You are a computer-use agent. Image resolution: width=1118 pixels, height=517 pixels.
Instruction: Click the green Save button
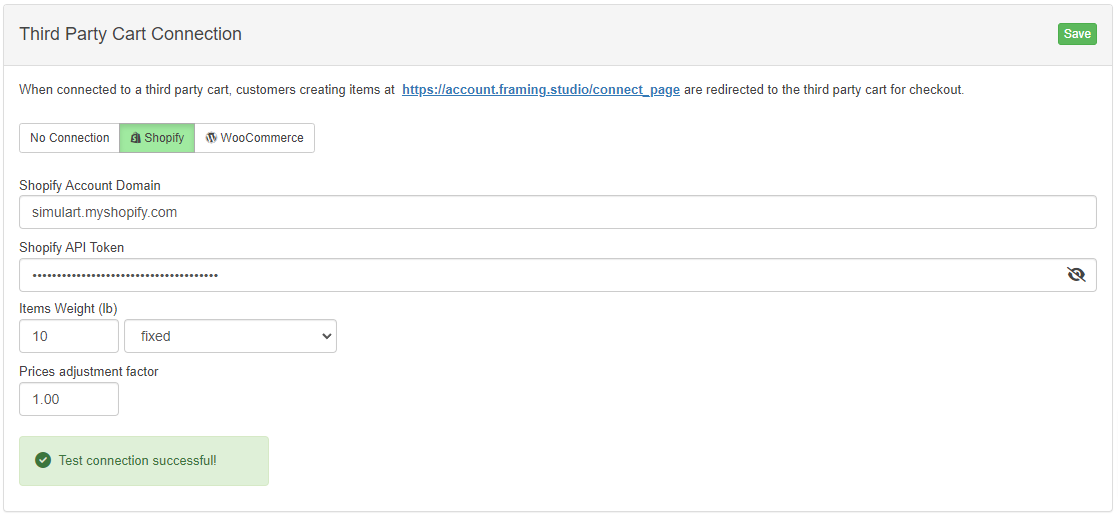1077,34
